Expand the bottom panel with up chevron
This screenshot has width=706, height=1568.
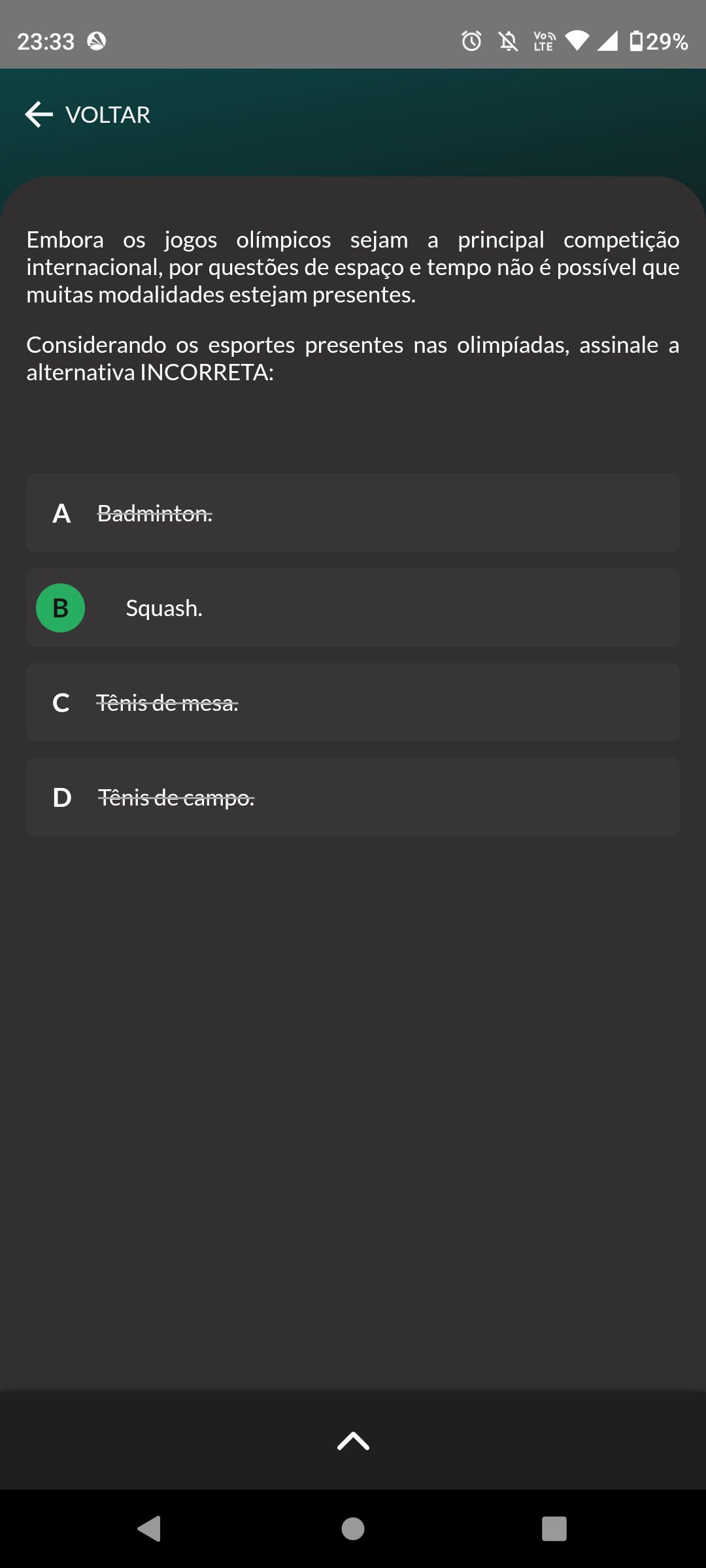353,1441
